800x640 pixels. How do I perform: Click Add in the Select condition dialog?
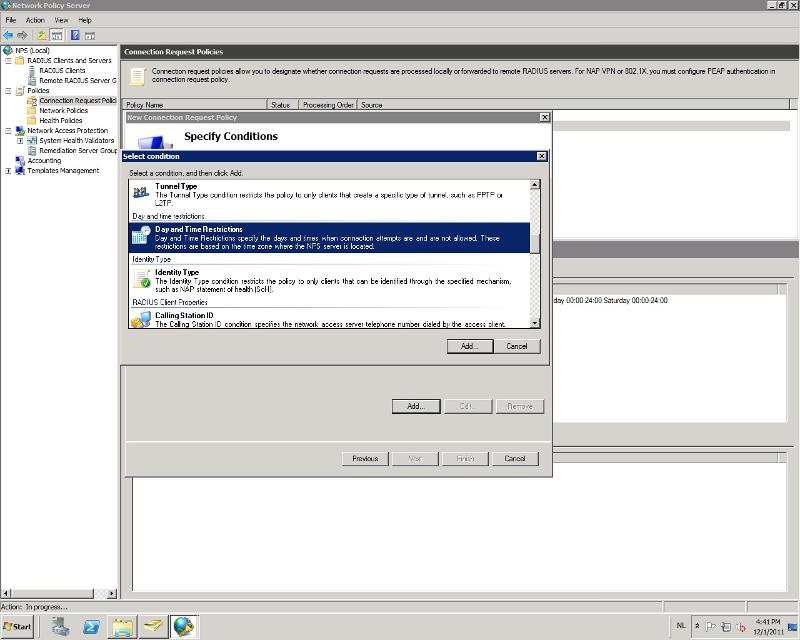tap(470, 346)
